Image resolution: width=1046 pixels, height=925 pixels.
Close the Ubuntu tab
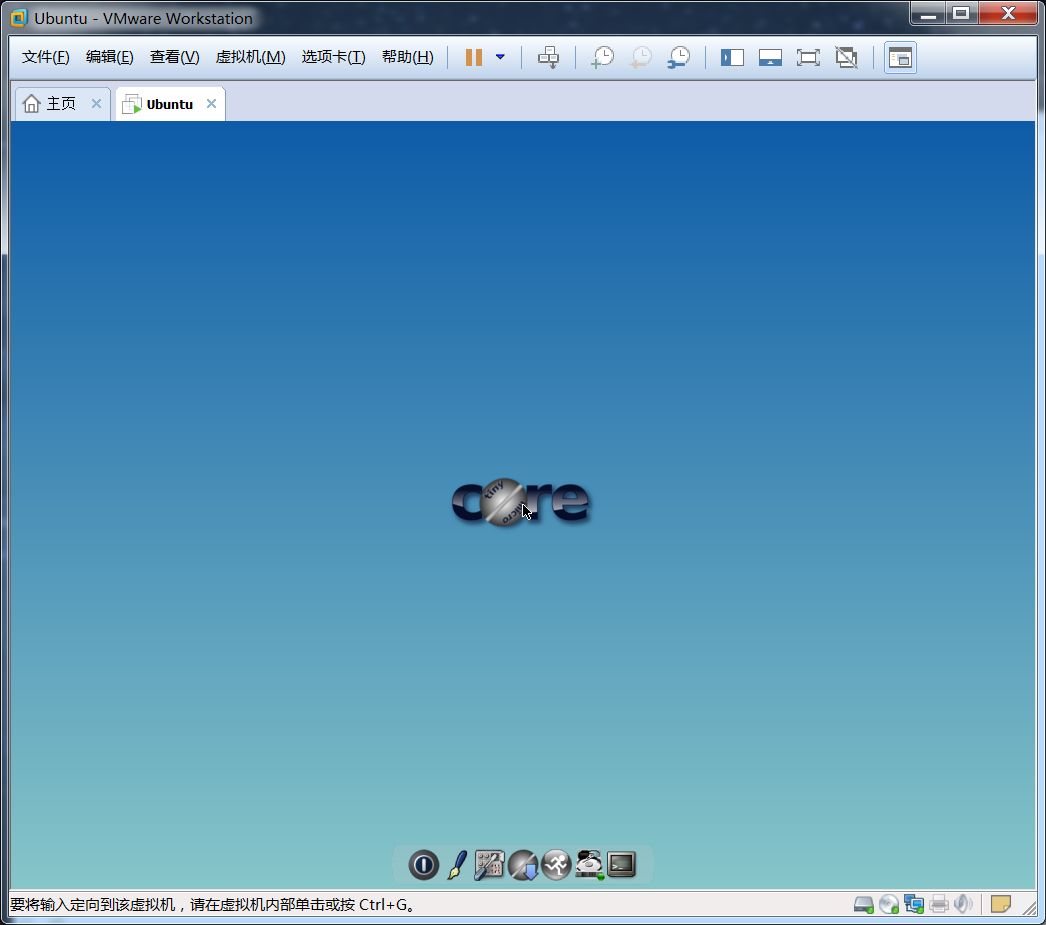pos(211,103)
